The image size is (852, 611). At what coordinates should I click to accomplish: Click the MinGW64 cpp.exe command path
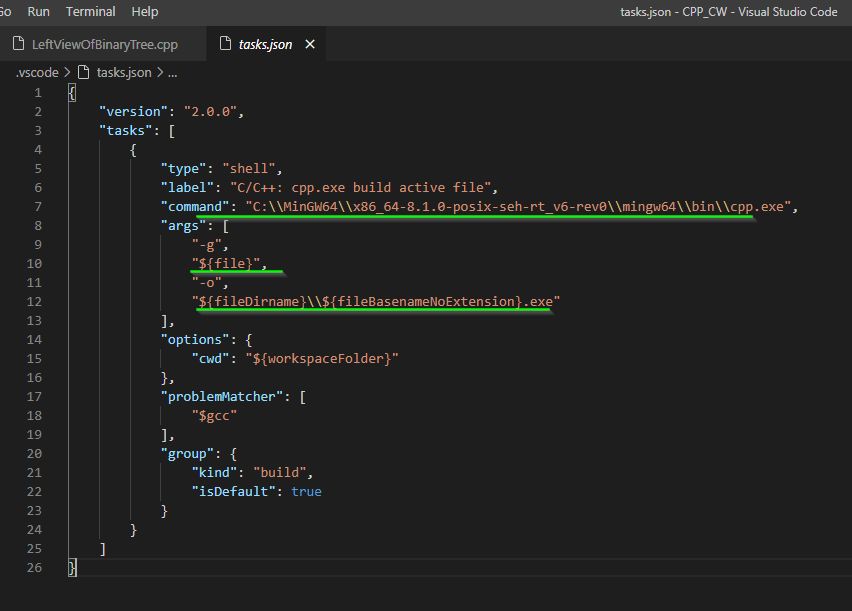pos(518,207)
